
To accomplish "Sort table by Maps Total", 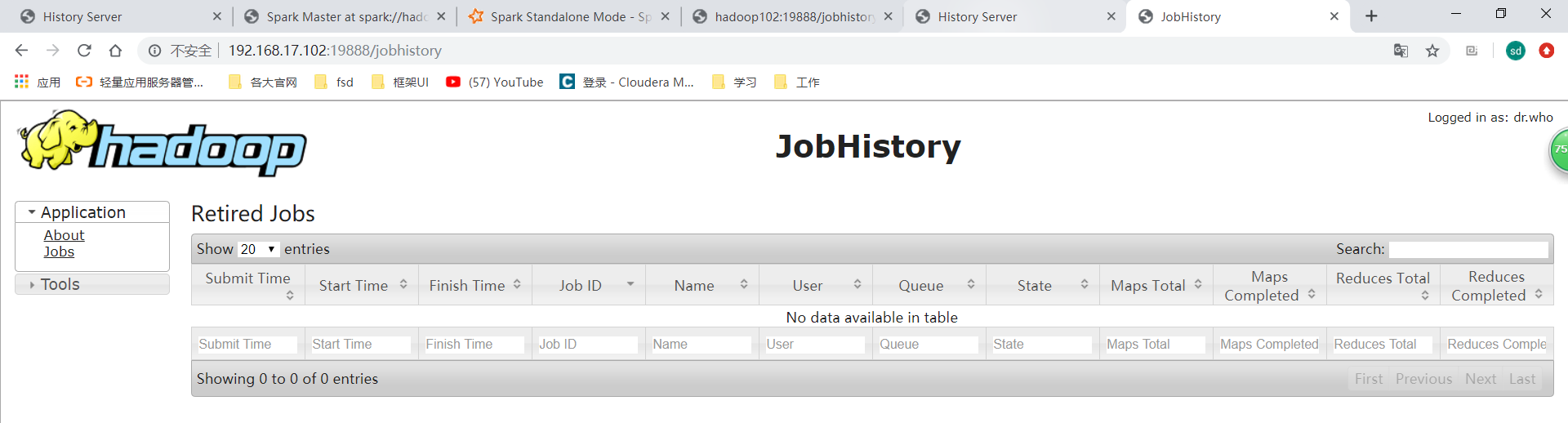I will point(1156,285).
